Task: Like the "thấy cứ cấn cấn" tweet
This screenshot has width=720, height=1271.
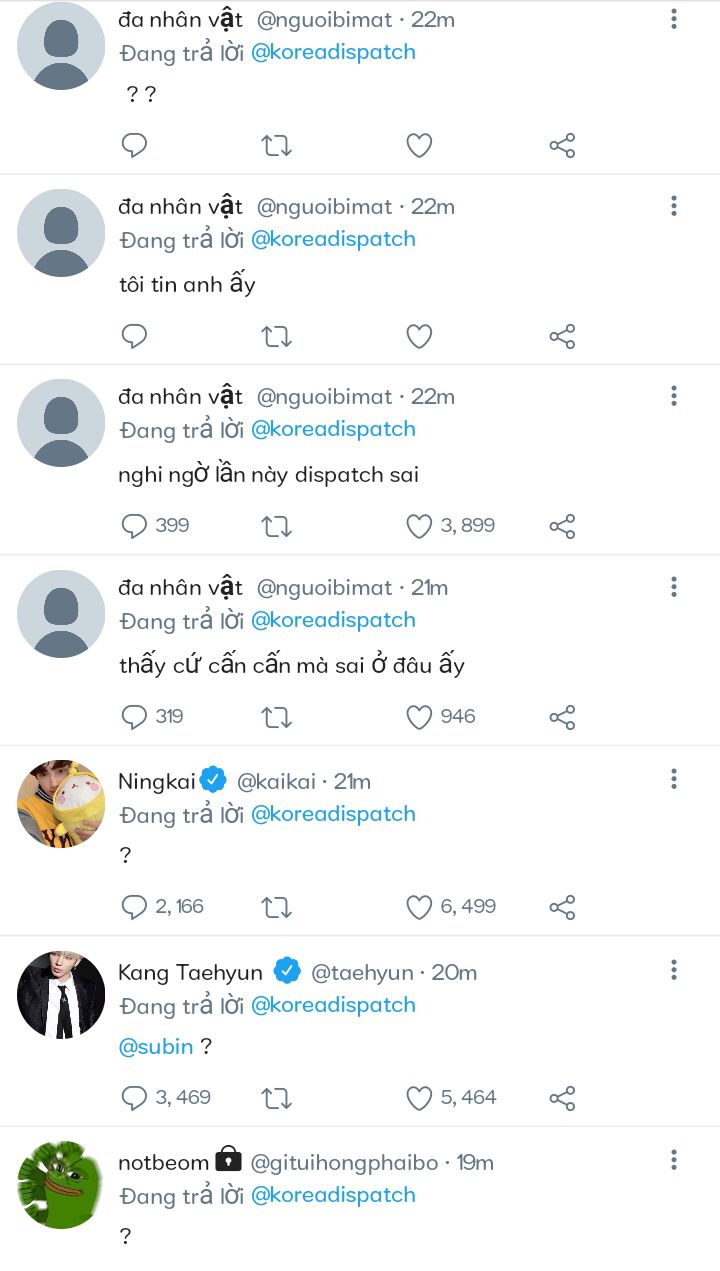Action: [419, 717]
